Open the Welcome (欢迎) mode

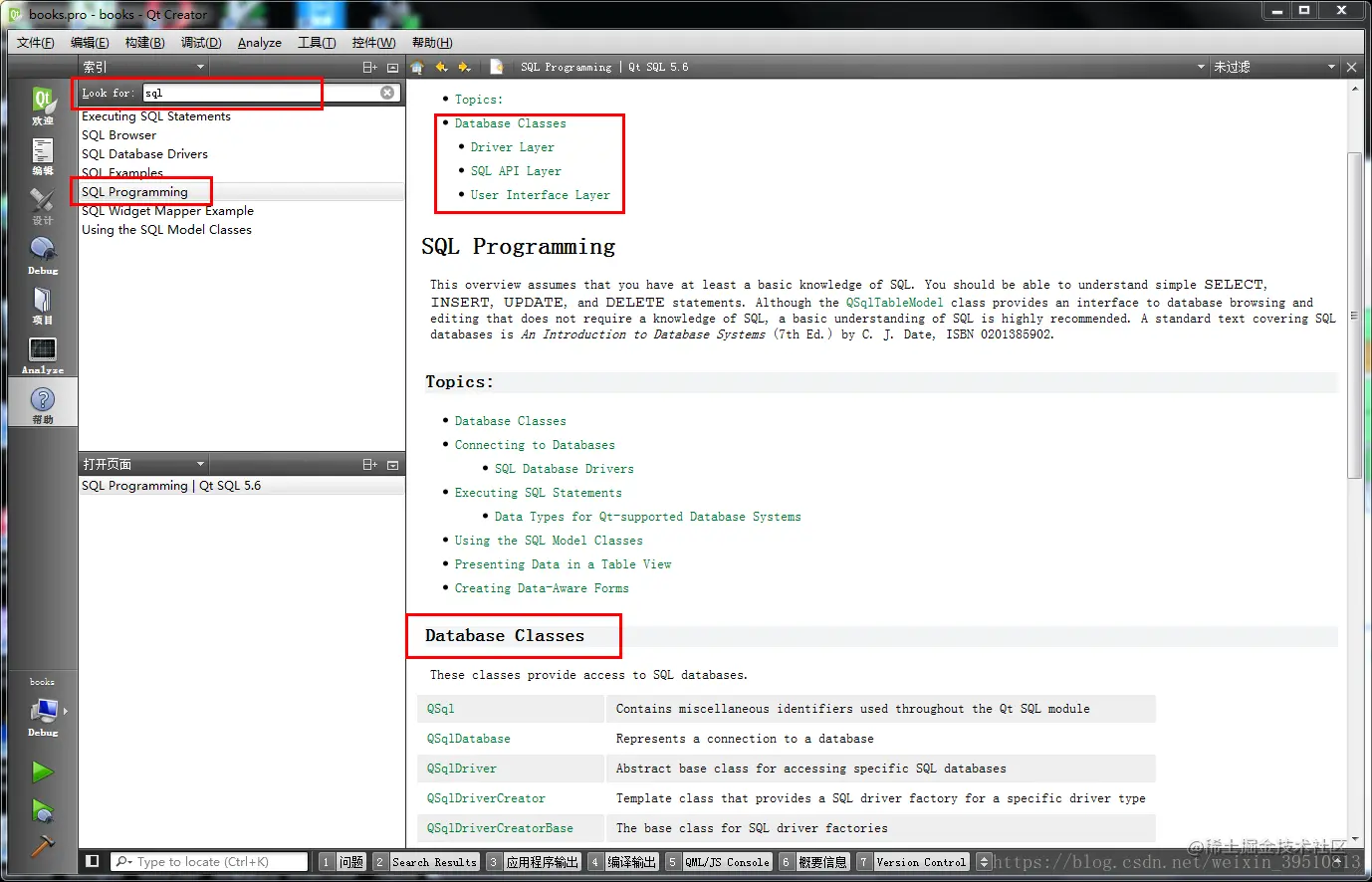pyautogui.click(x=43, y=106)
